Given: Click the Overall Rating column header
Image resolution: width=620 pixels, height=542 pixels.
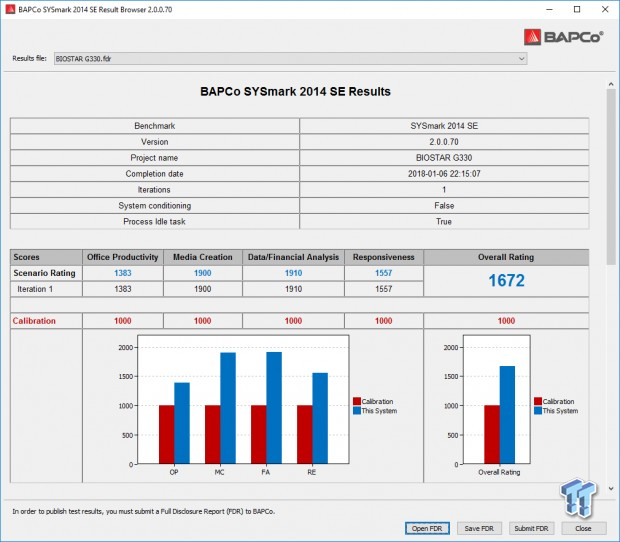Looking at the screenshot, I should (x=506, y=257).
